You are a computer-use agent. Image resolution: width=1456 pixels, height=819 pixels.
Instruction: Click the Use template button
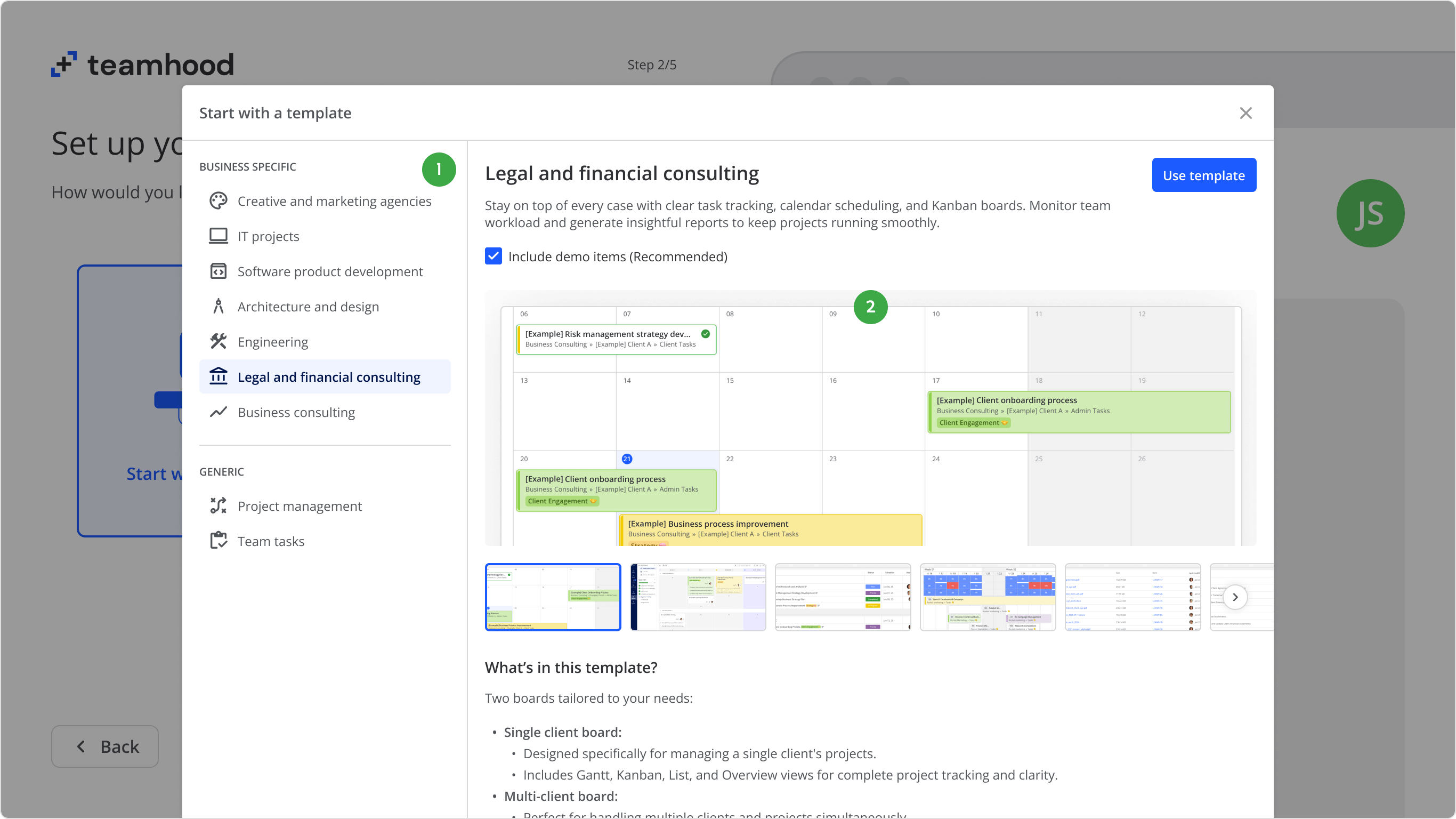coord(1203,175)
